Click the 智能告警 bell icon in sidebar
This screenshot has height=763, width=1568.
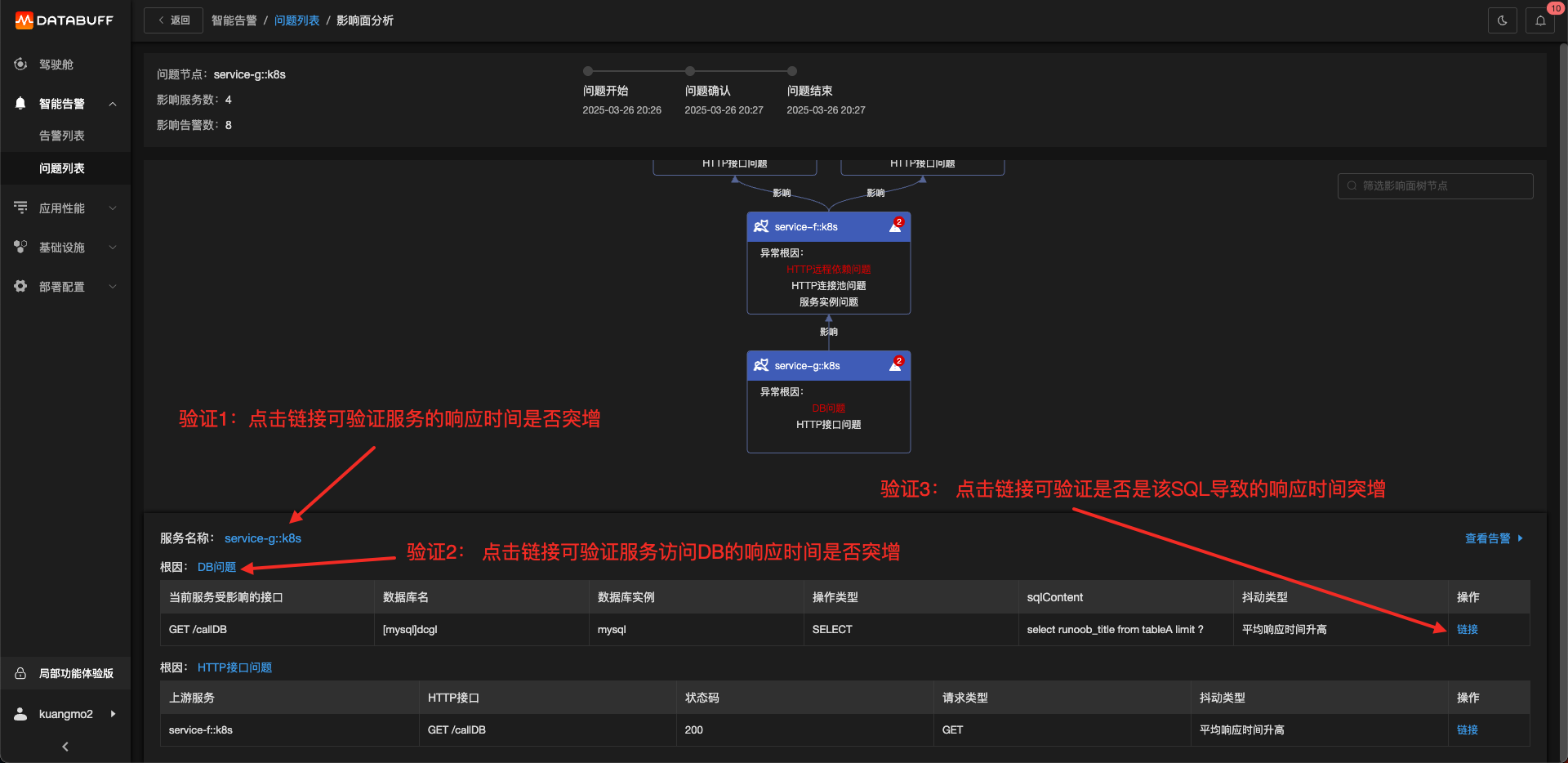(20, 103)
